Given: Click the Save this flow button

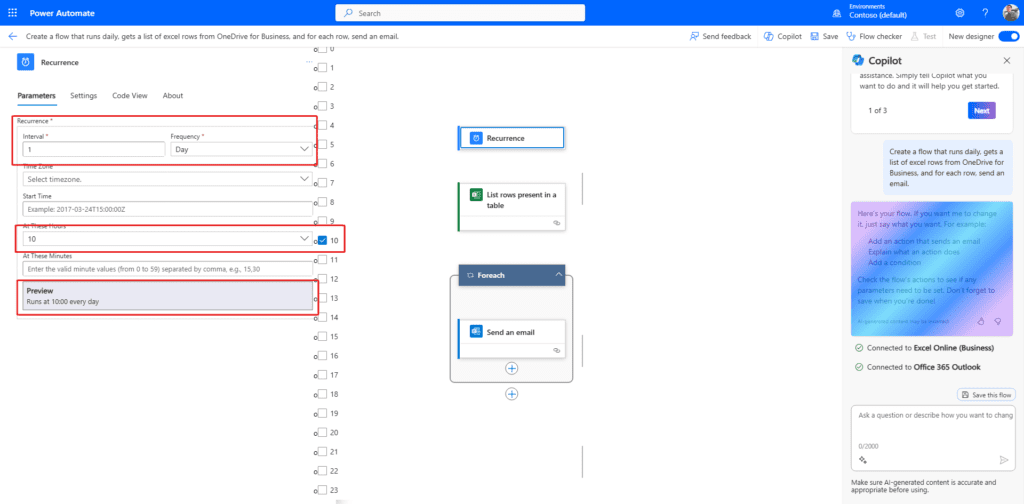Looking at the screenshot, I should tap(985, 394).
